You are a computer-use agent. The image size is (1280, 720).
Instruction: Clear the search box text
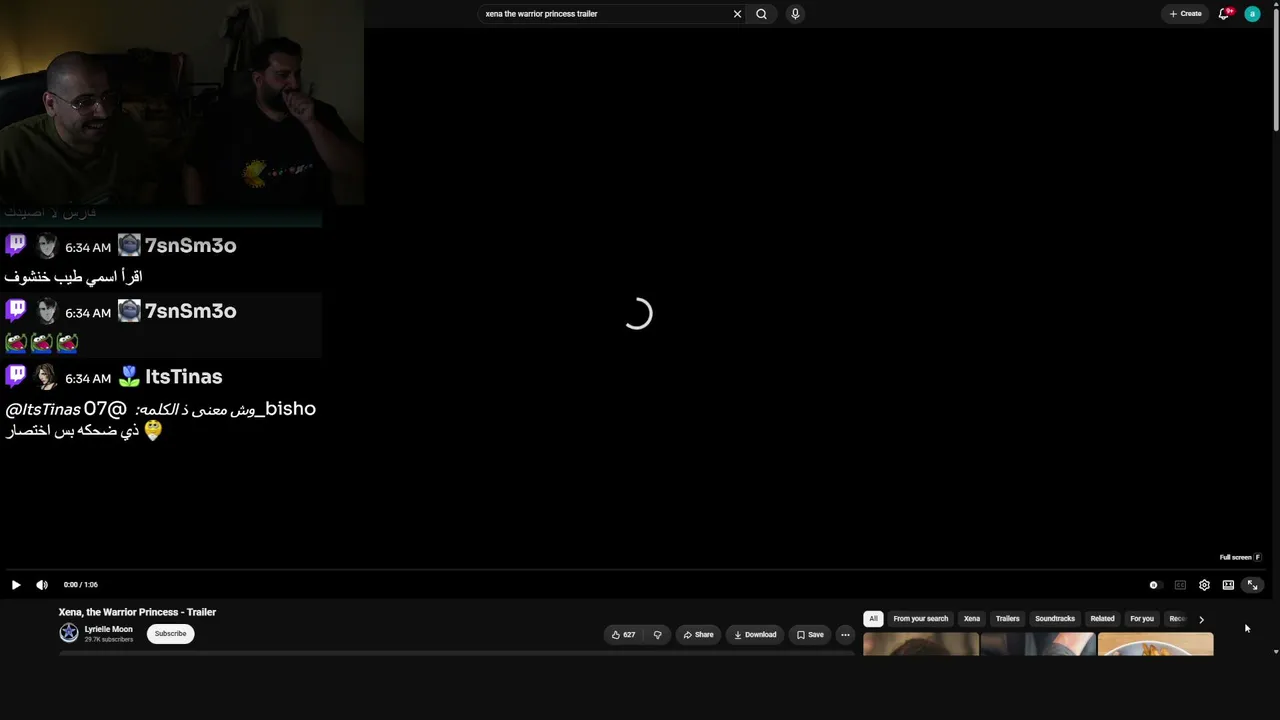pyautogui.click(x=737, y=14)
